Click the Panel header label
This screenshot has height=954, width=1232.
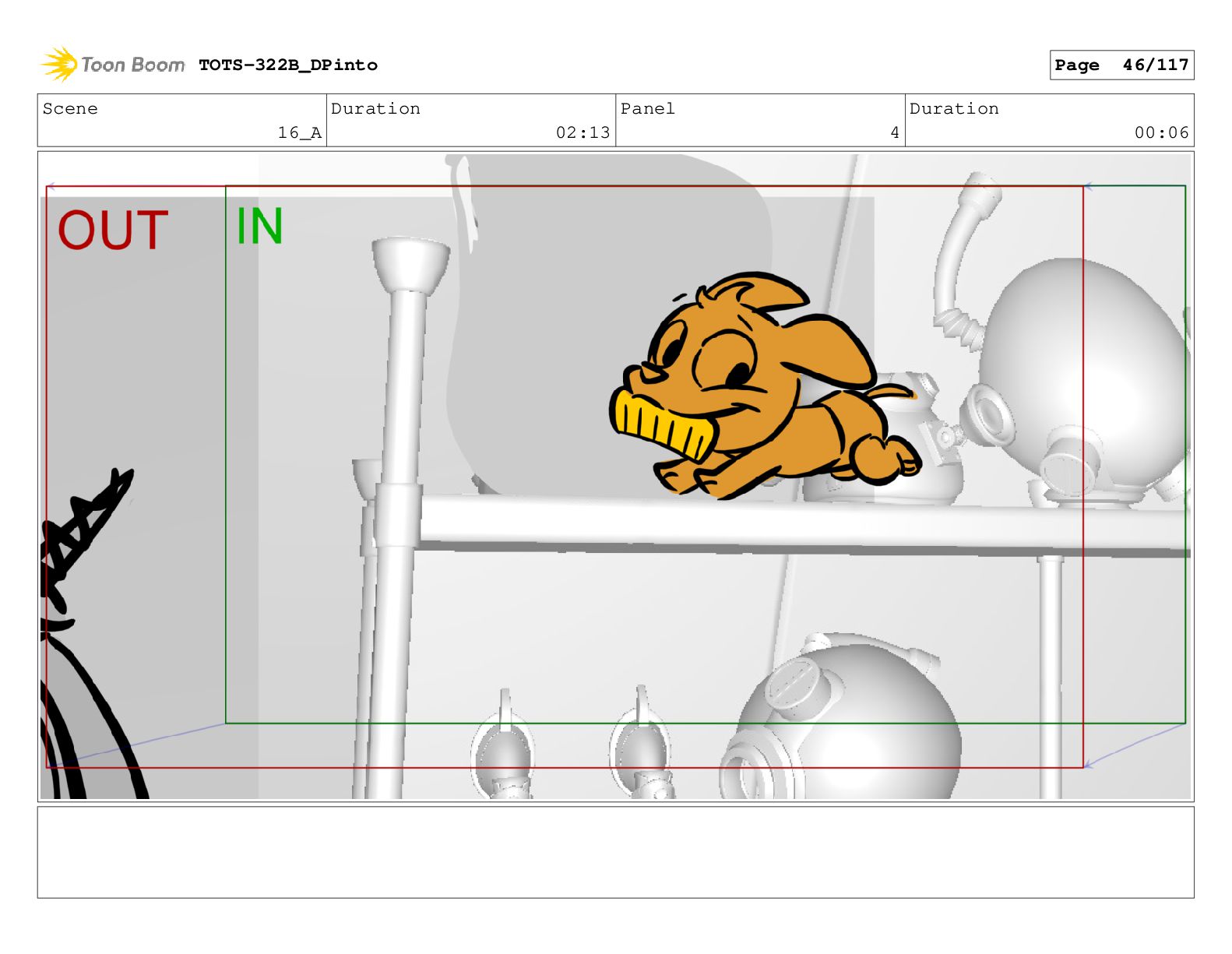648,109
